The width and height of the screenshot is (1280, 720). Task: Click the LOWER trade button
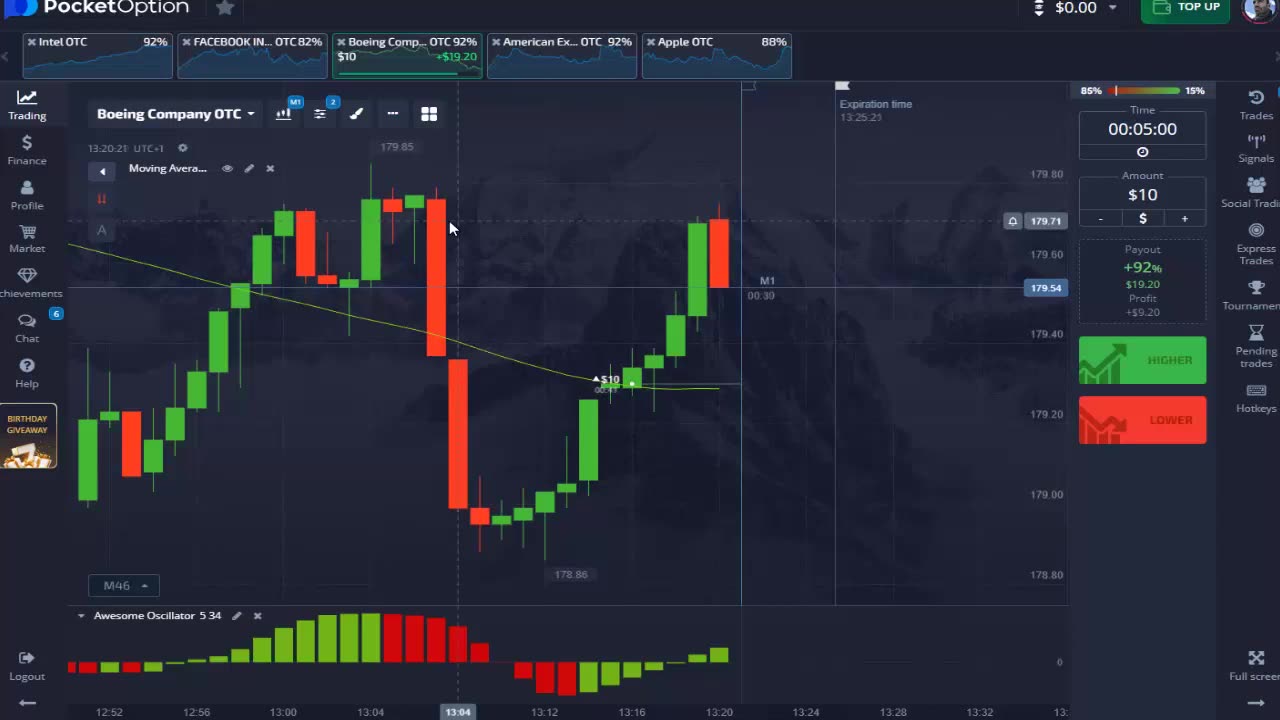coord(1142,420)
